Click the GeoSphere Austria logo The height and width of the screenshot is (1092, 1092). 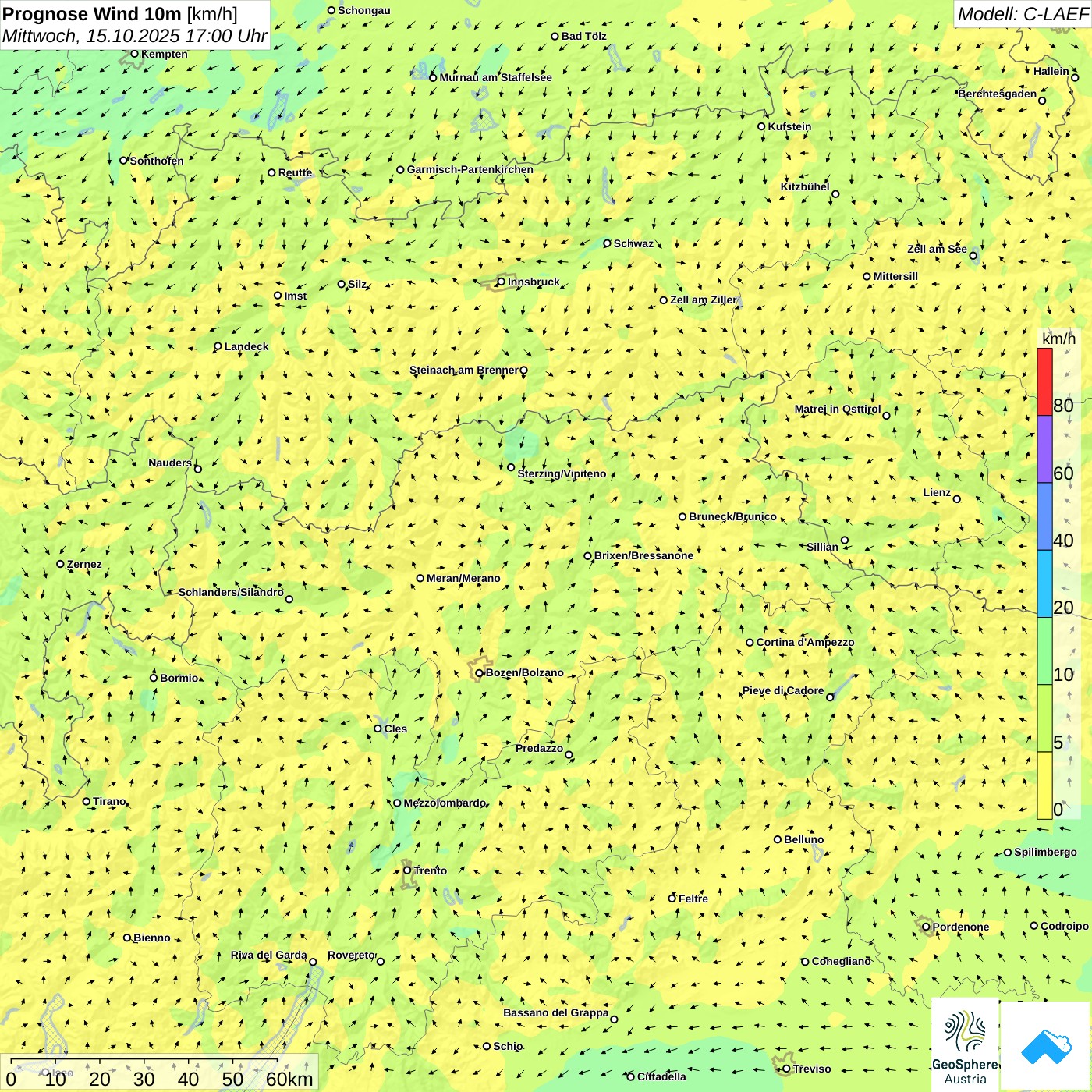click(x=965, y=1044)
